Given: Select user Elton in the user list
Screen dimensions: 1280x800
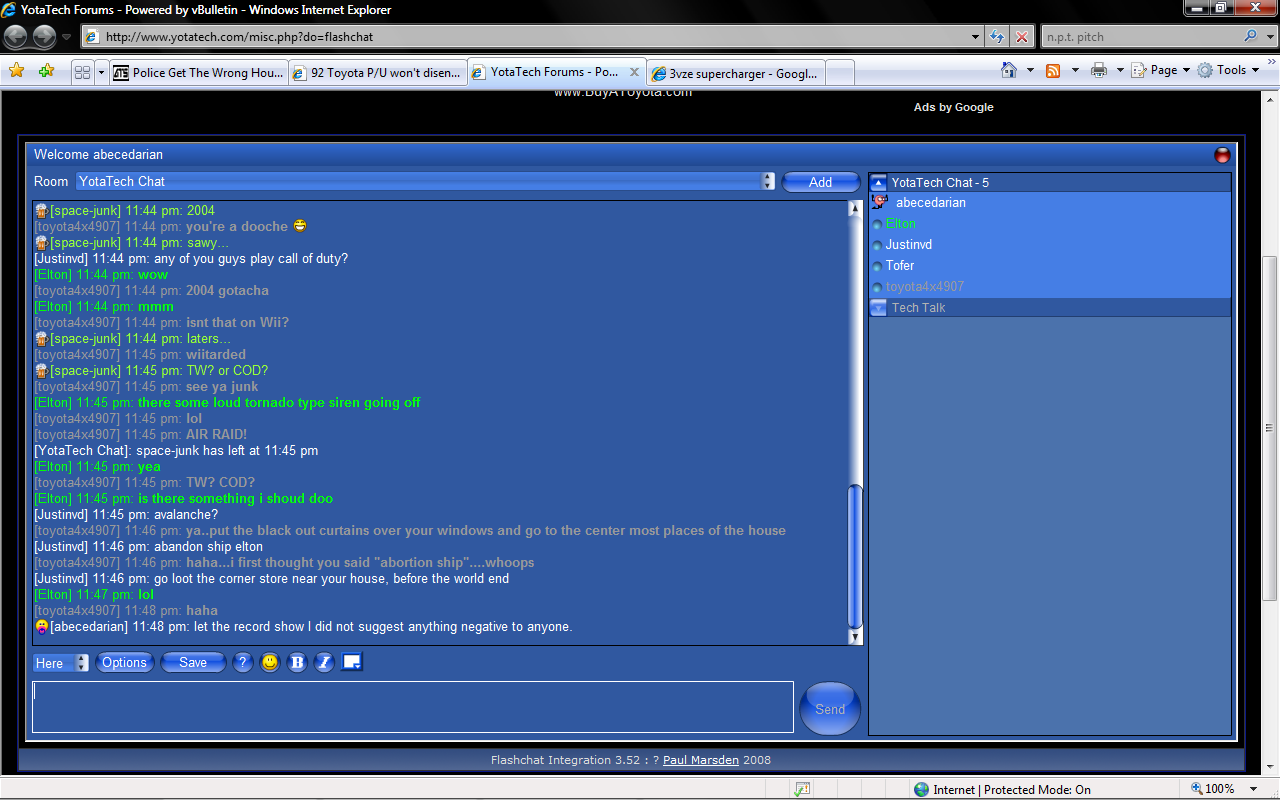Looking at the screenshot, I should click(x=900, y=223).
